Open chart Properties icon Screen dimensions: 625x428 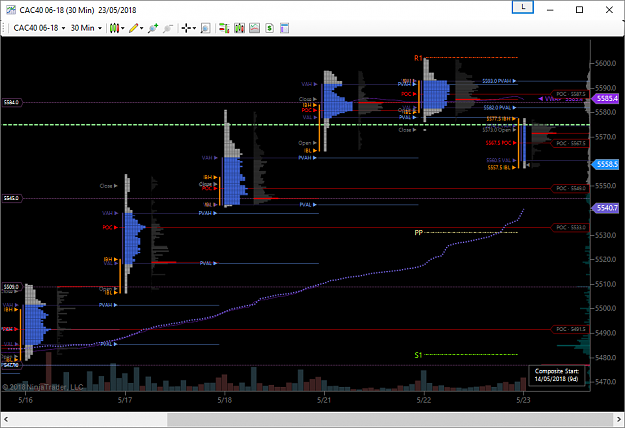[284, 28]
